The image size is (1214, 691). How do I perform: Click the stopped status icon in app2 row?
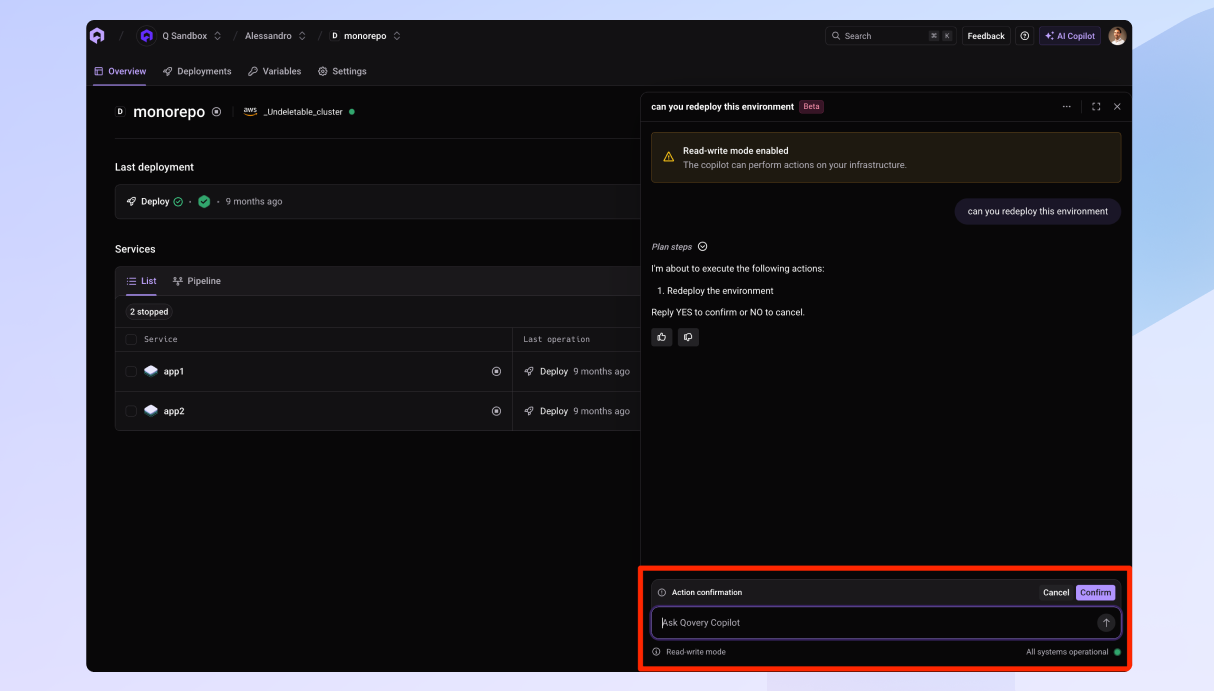[496, 411]
